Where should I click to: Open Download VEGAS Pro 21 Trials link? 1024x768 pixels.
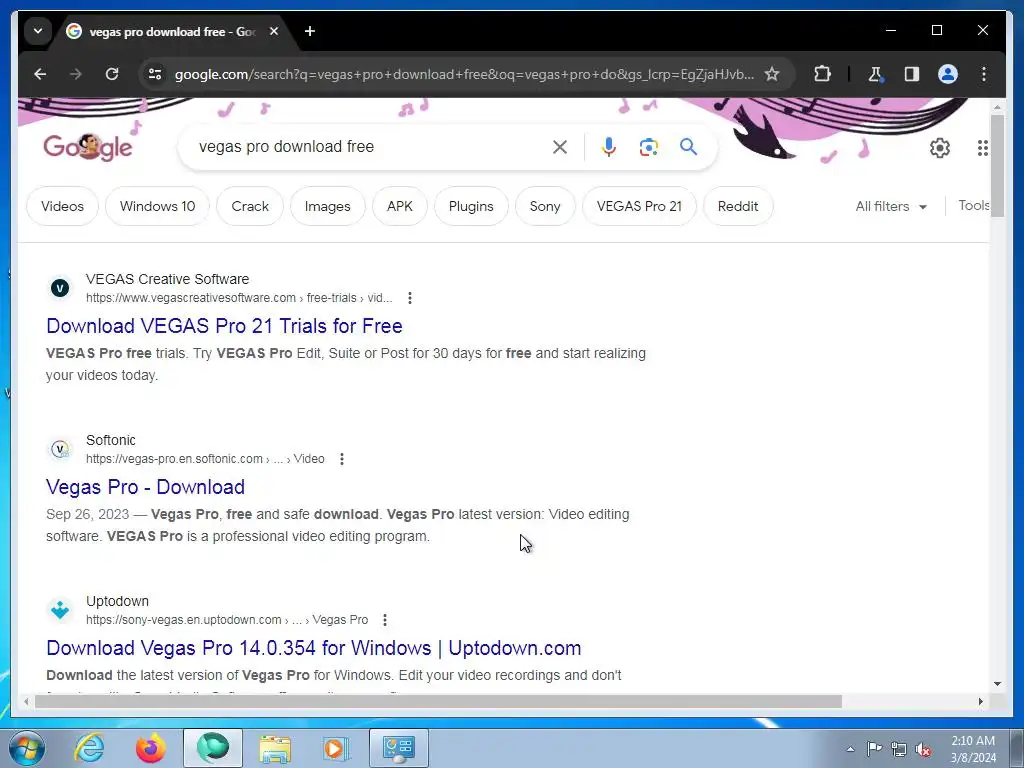coord(224,326)
